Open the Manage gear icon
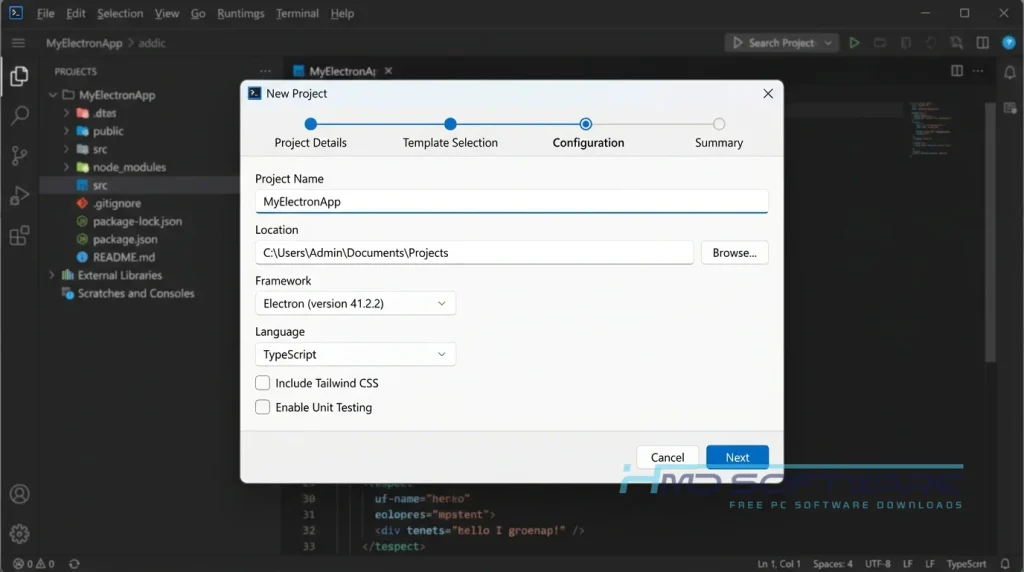 pyautogui.click(x=19, y=534)
